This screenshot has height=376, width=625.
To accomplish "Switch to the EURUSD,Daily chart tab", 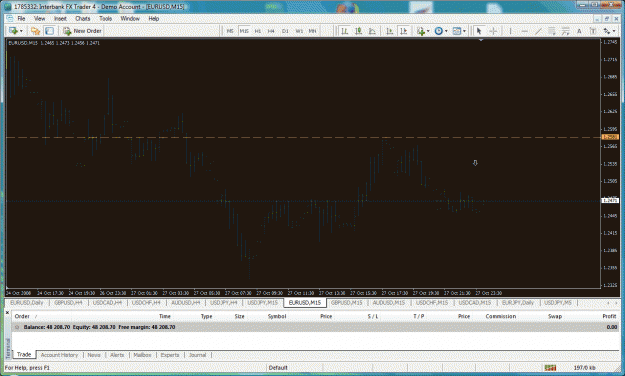I will [x=26, y=303].
